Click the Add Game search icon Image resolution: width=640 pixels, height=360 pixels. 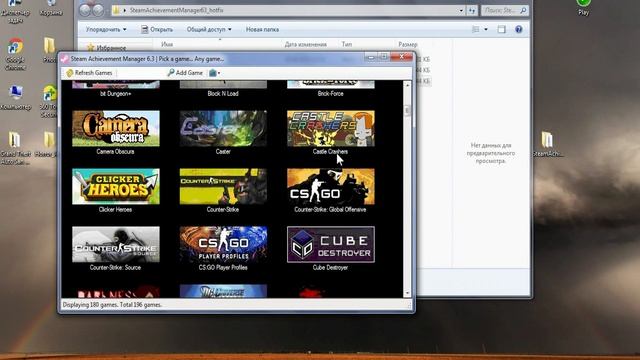[x=171, y=73]
